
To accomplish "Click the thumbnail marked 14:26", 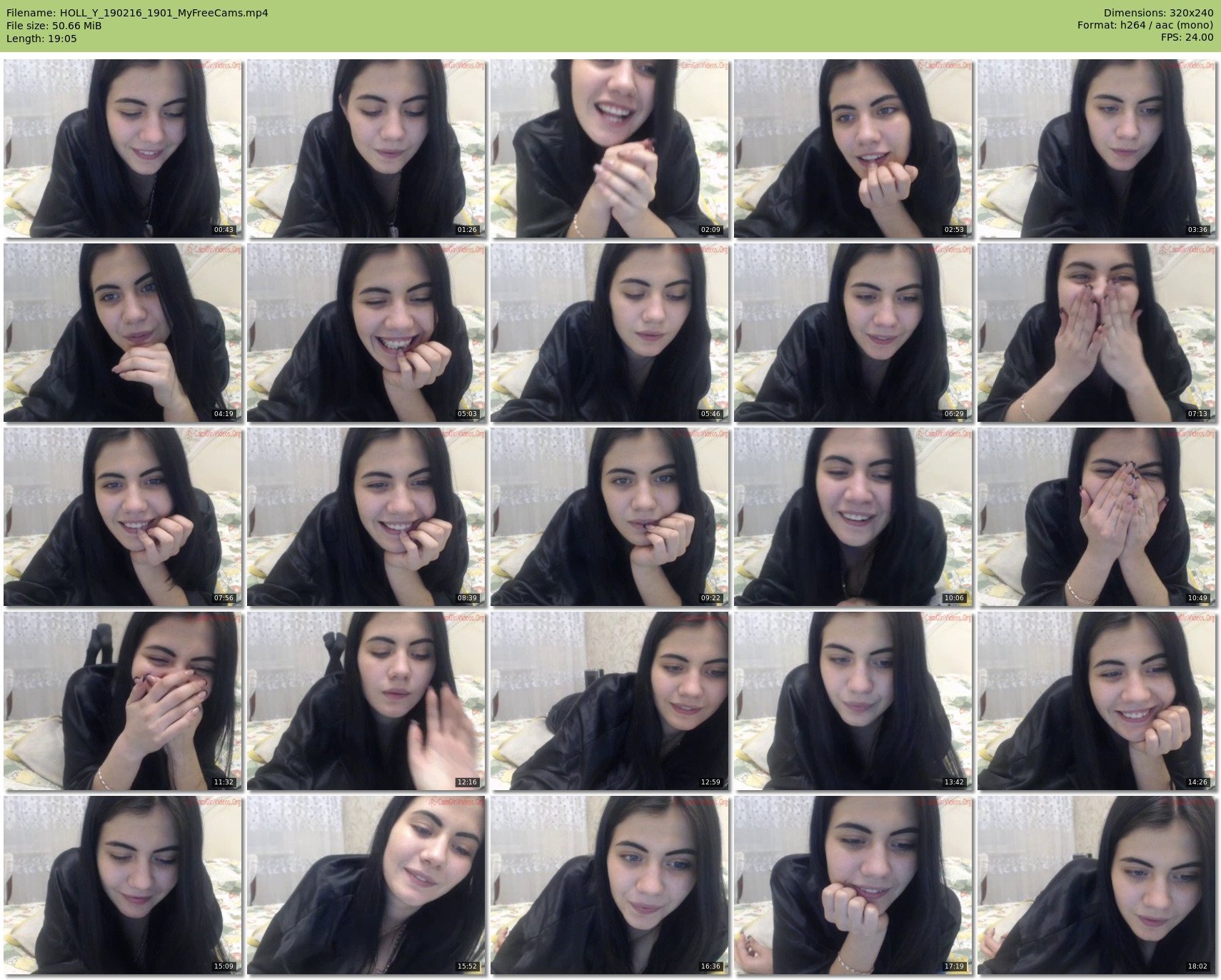I will [1097, 701].
